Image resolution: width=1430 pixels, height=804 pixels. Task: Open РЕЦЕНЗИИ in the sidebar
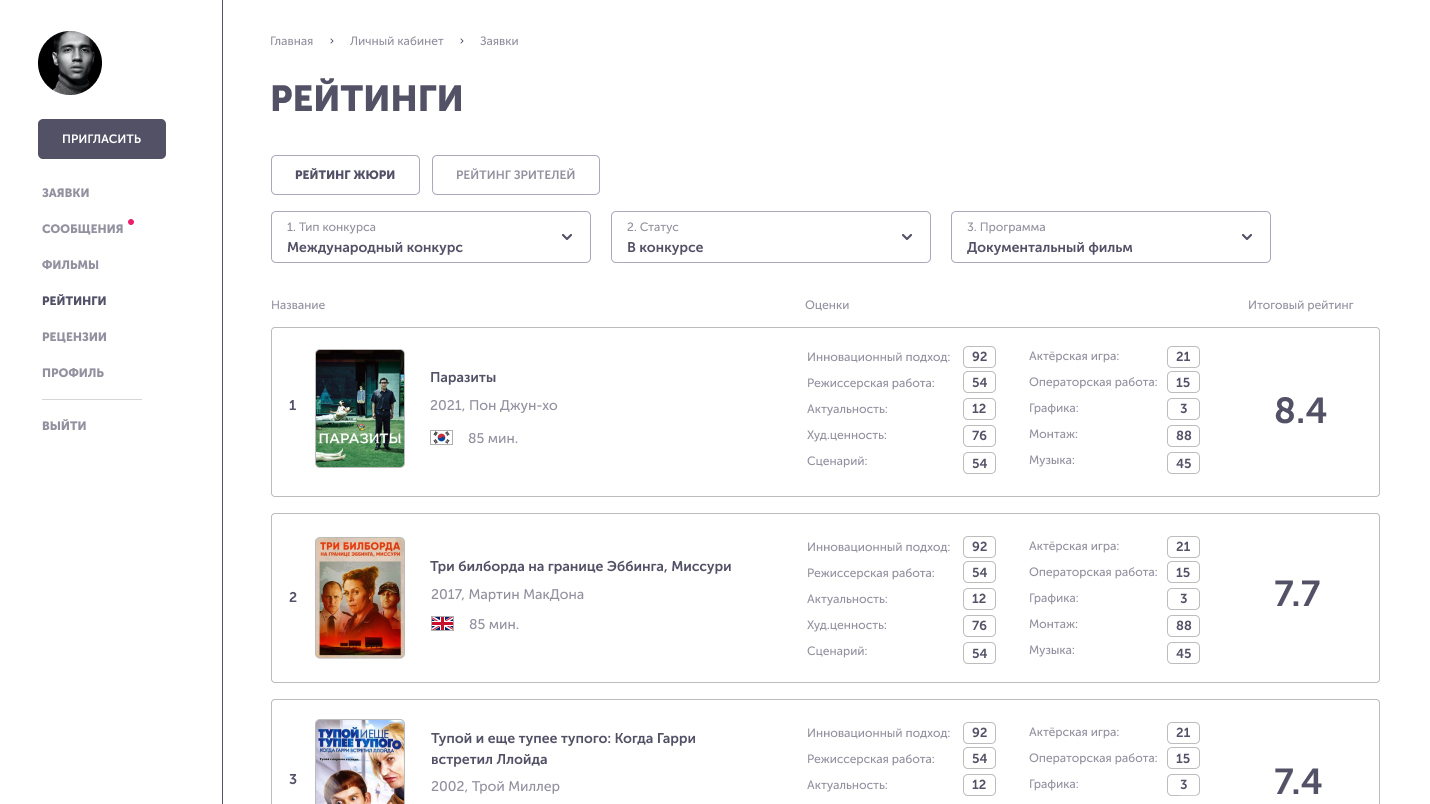(x=74, y=337)
